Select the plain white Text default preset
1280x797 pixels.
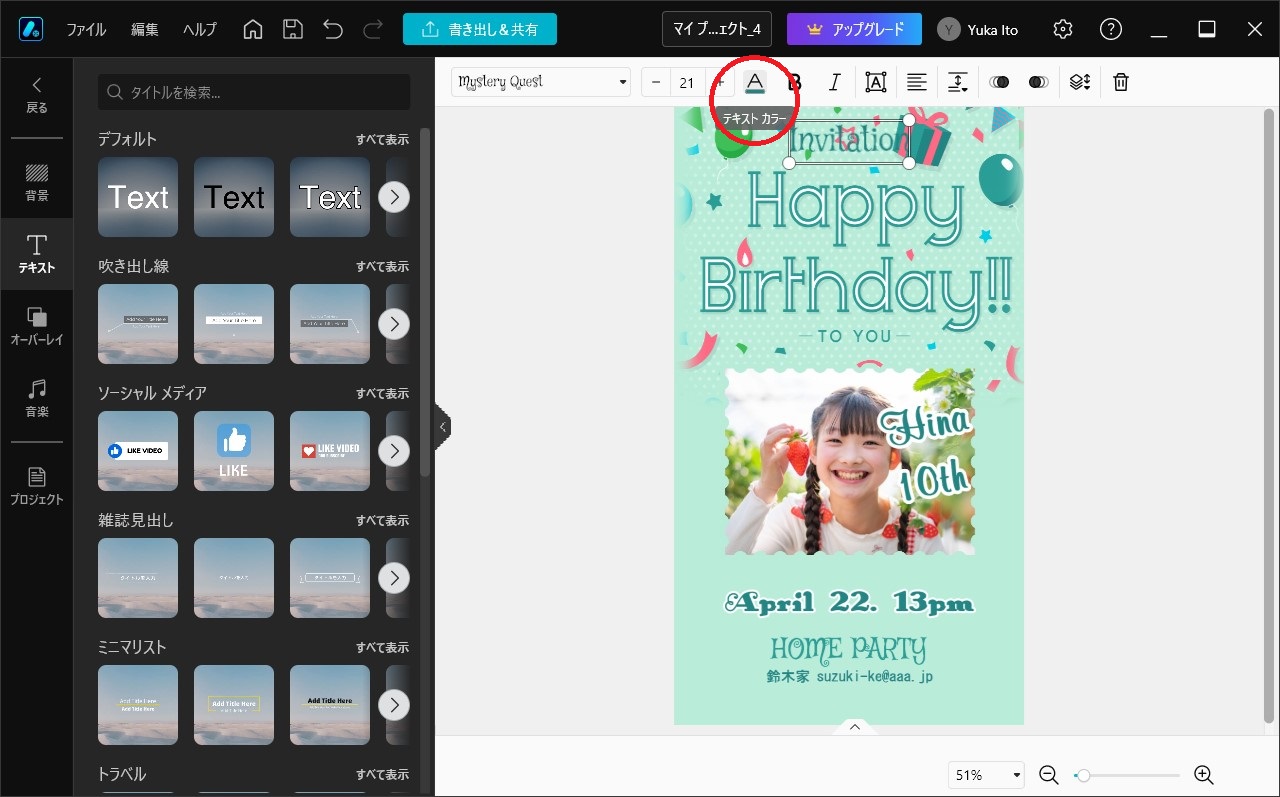138,197
